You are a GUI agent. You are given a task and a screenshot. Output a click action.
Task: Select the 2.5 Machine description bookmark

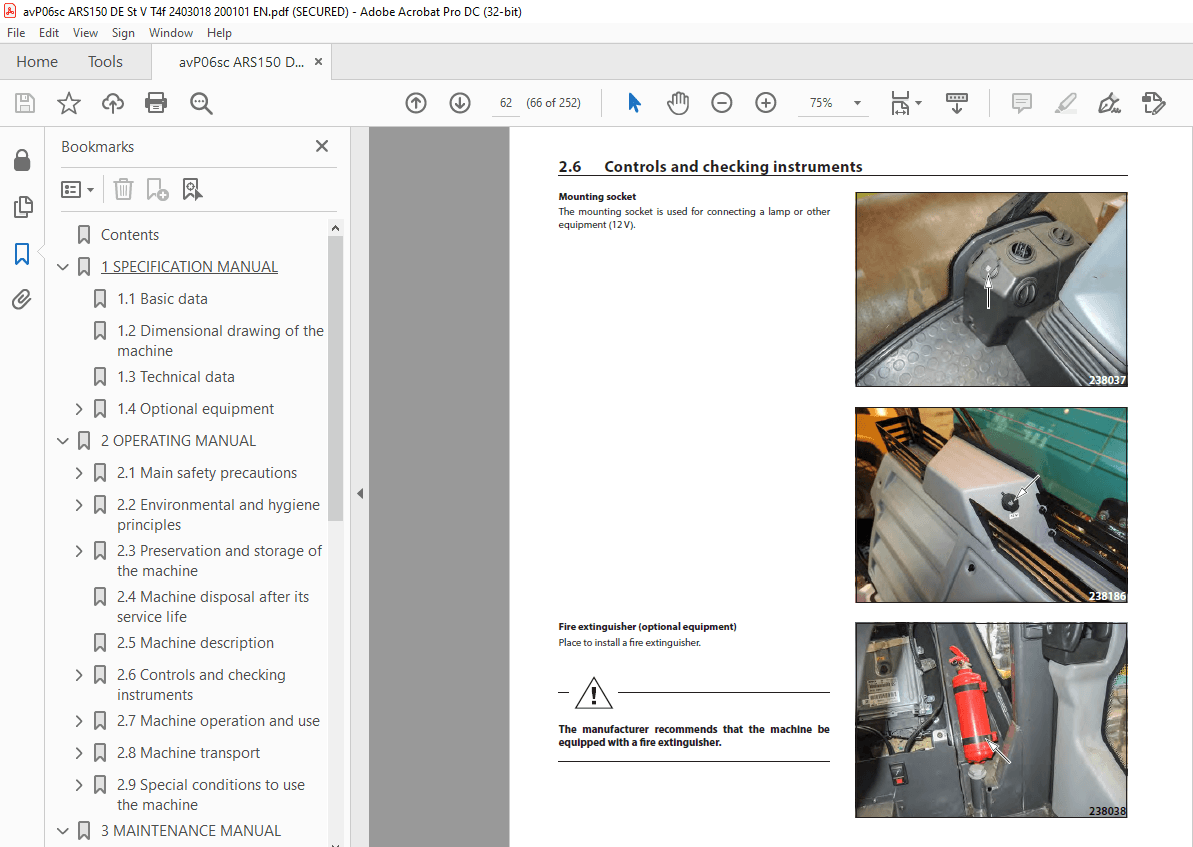click(195, 642)
